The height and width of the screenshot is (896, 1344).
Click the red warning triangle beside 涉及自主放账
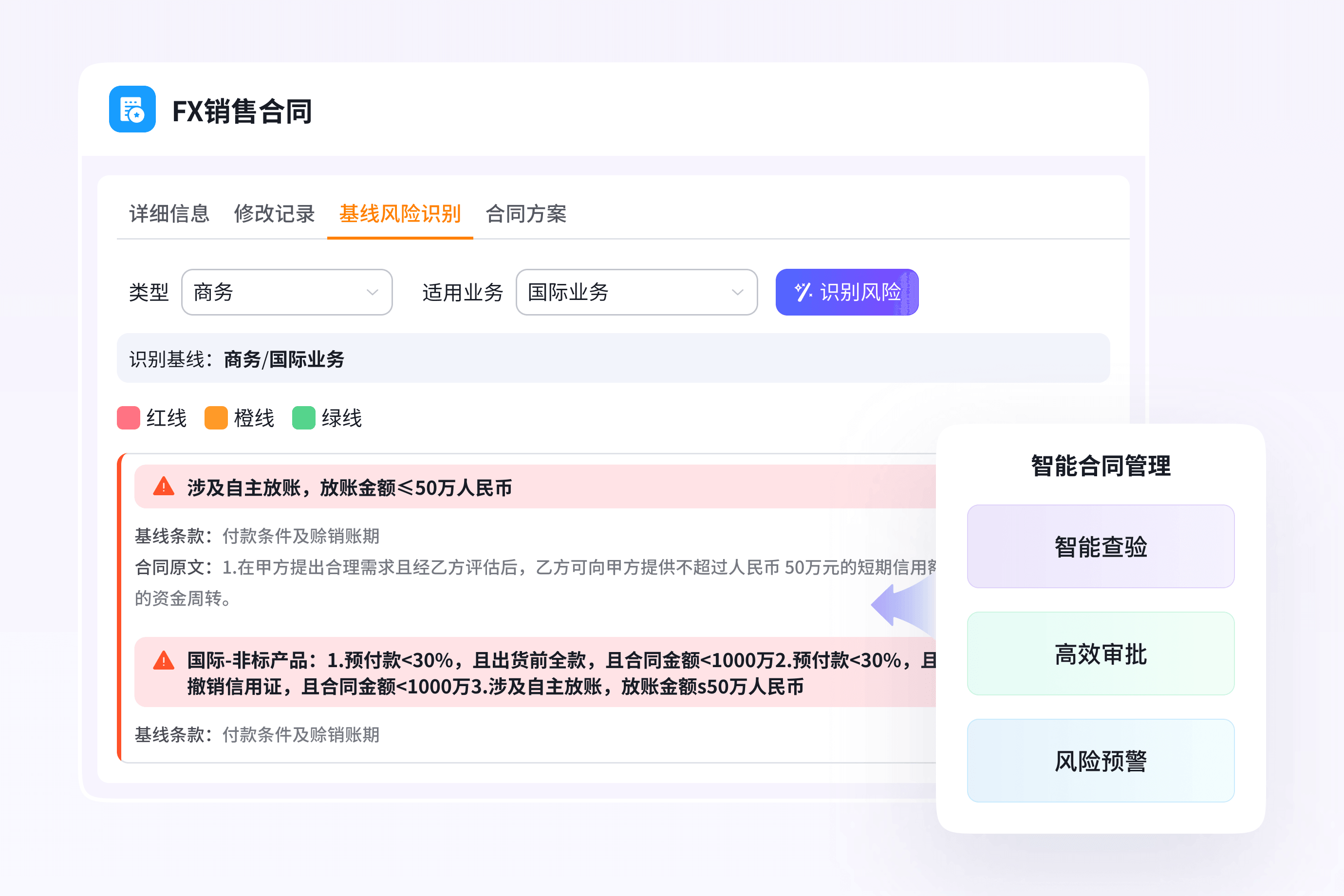coord(164,486)
